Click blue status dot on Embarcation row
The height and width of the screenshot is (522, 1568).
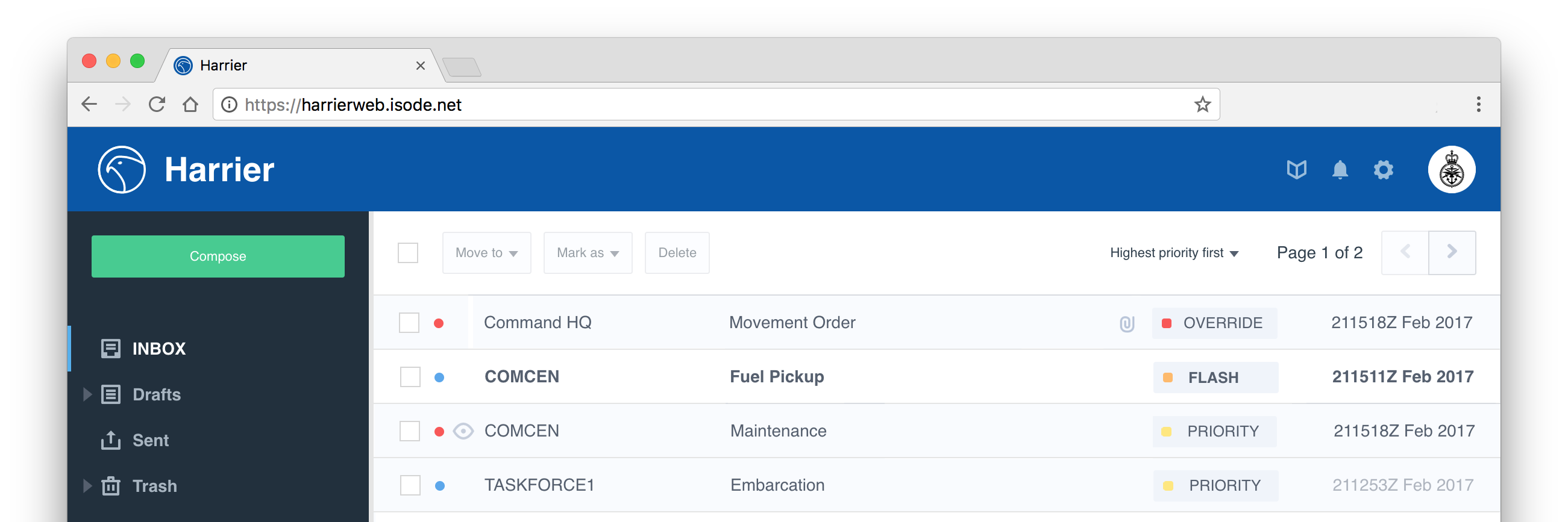click(439, 485)
